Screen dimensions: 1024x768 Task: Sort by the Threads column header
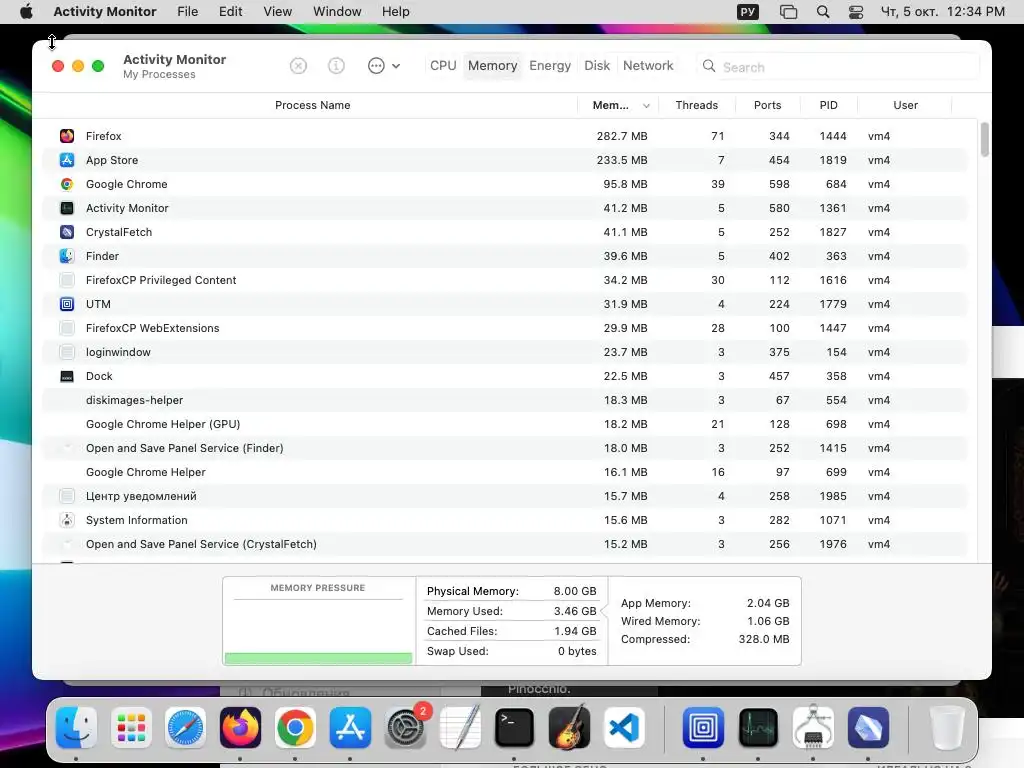click(697, 105)
